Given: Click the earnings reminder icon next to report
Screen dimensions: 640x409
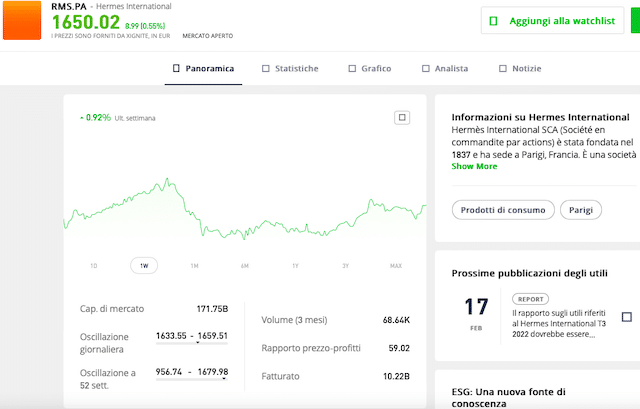Looking at the screenshot, I should point(627,317).
